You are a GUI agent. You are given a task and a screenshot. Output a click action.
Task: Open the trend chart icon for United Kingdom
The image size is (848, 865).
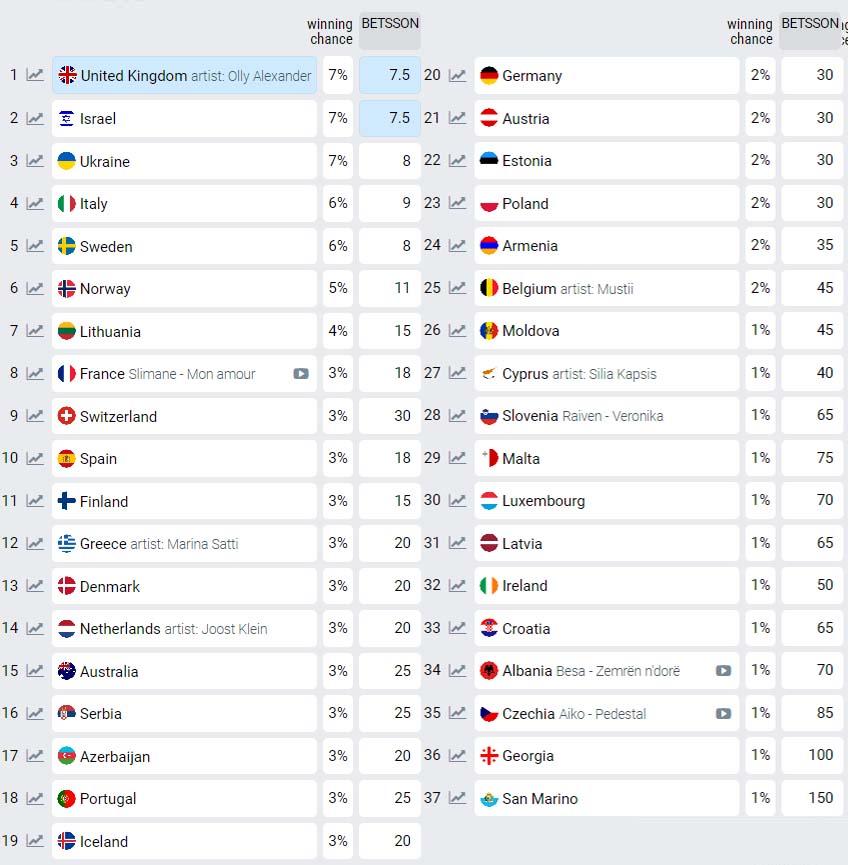(x=35, y=74)
